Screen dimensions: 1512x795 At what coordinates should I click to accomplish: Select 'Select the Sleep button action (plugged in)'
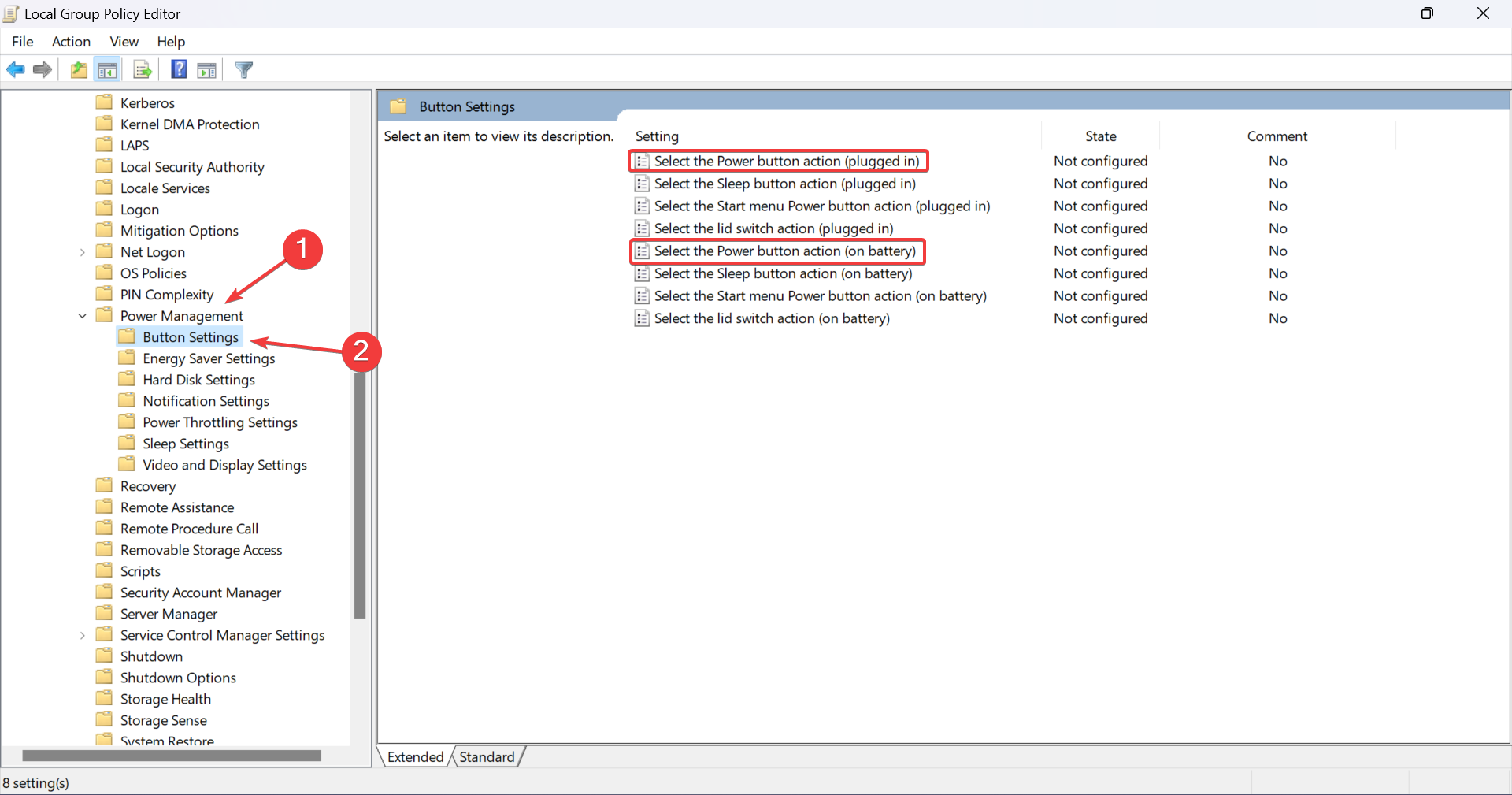click(x=785, y=184)
